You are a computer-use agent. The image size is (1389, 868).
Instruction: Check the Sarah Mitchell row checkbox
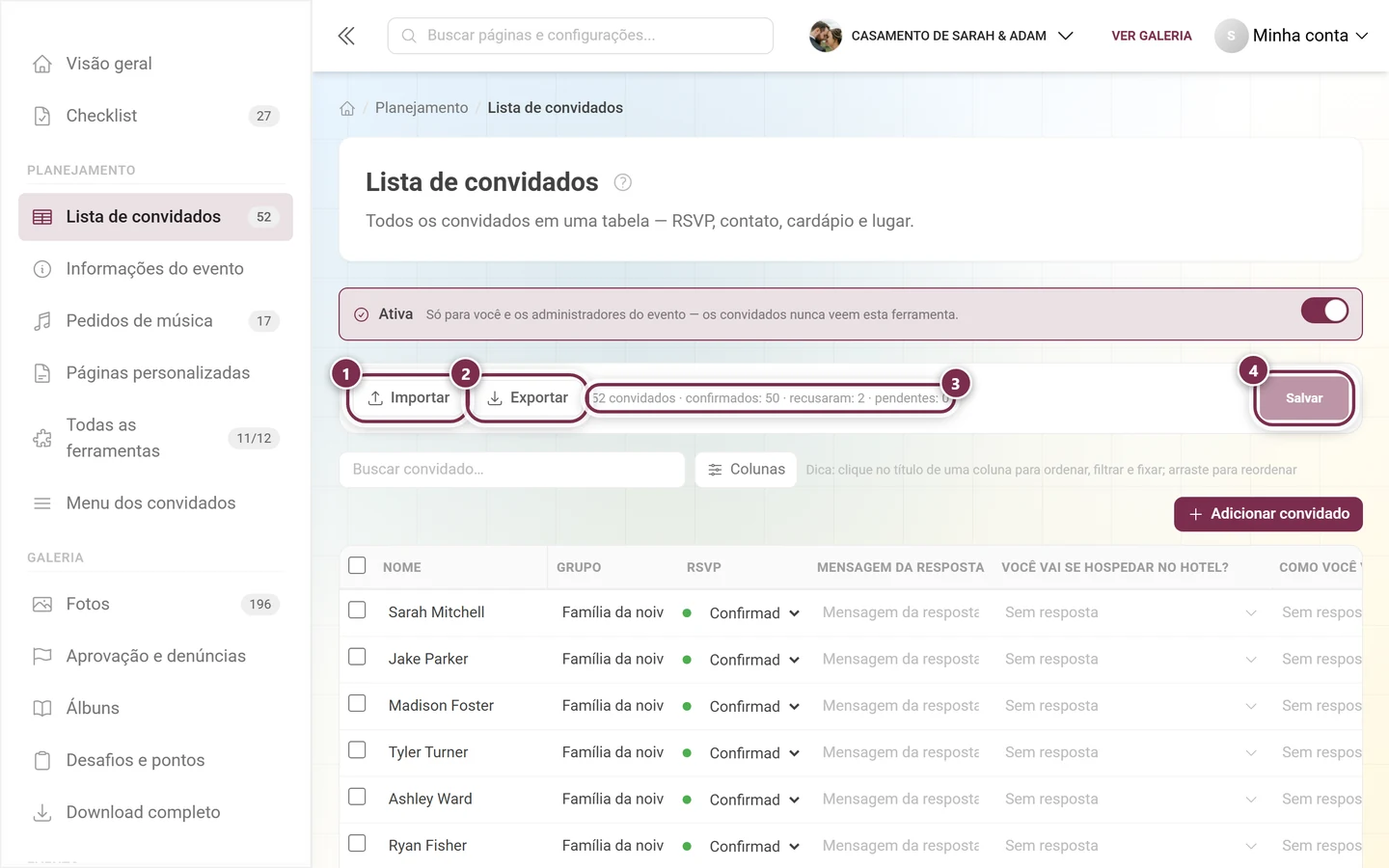(357, 610)
